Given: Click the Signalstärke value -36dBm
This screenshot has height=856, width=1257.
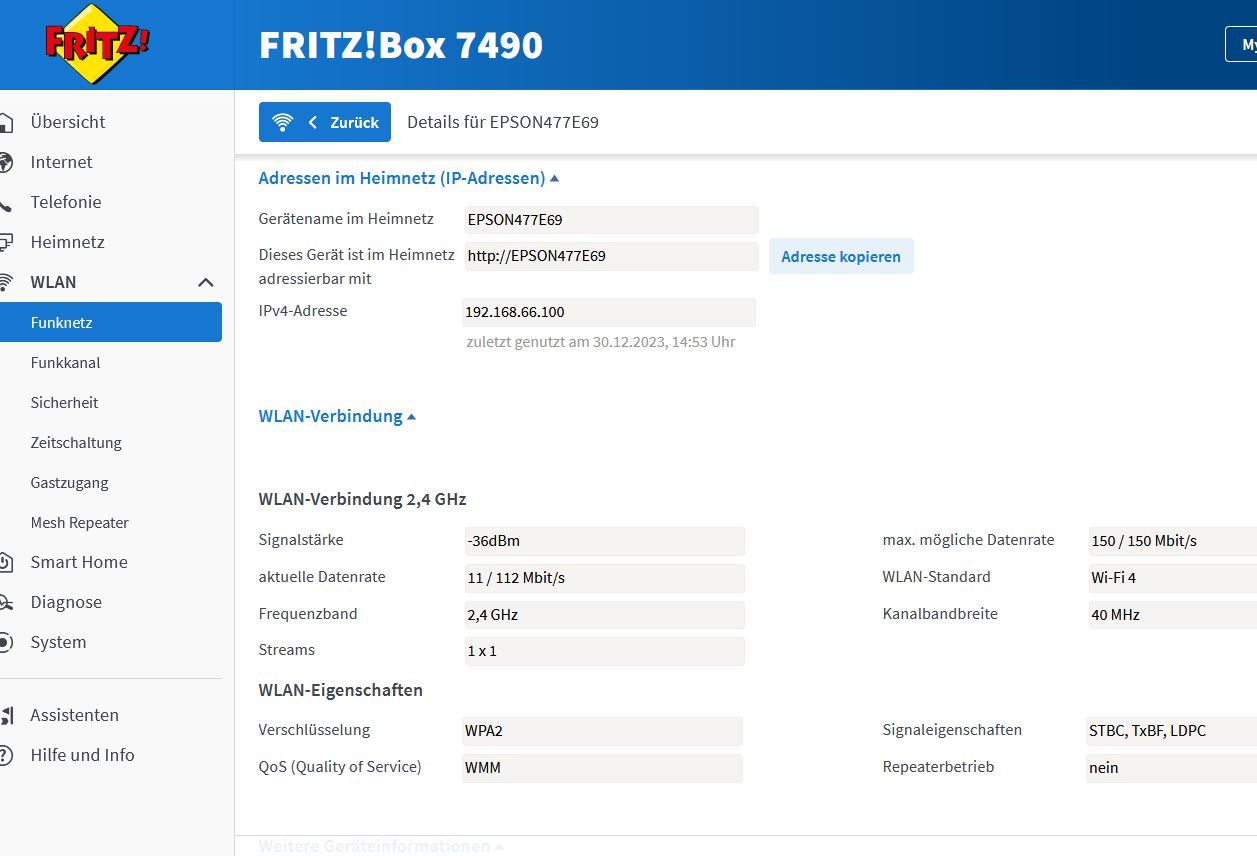Looking at the screenshot, I should (604, 541).
